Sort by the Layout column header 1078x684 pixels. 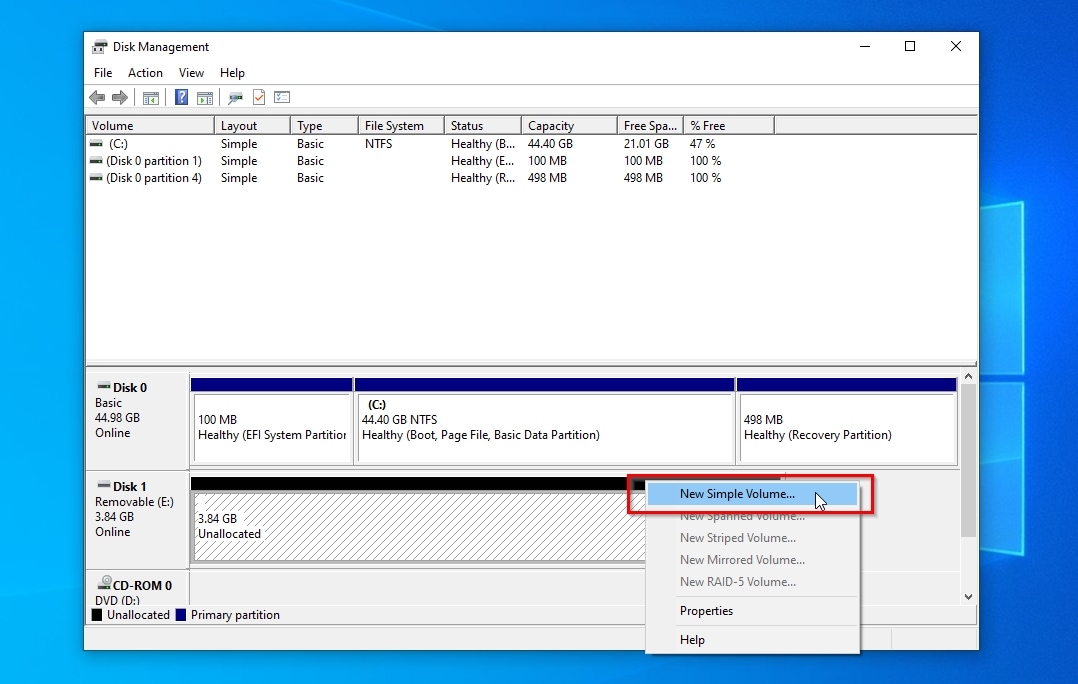point(252,126)
